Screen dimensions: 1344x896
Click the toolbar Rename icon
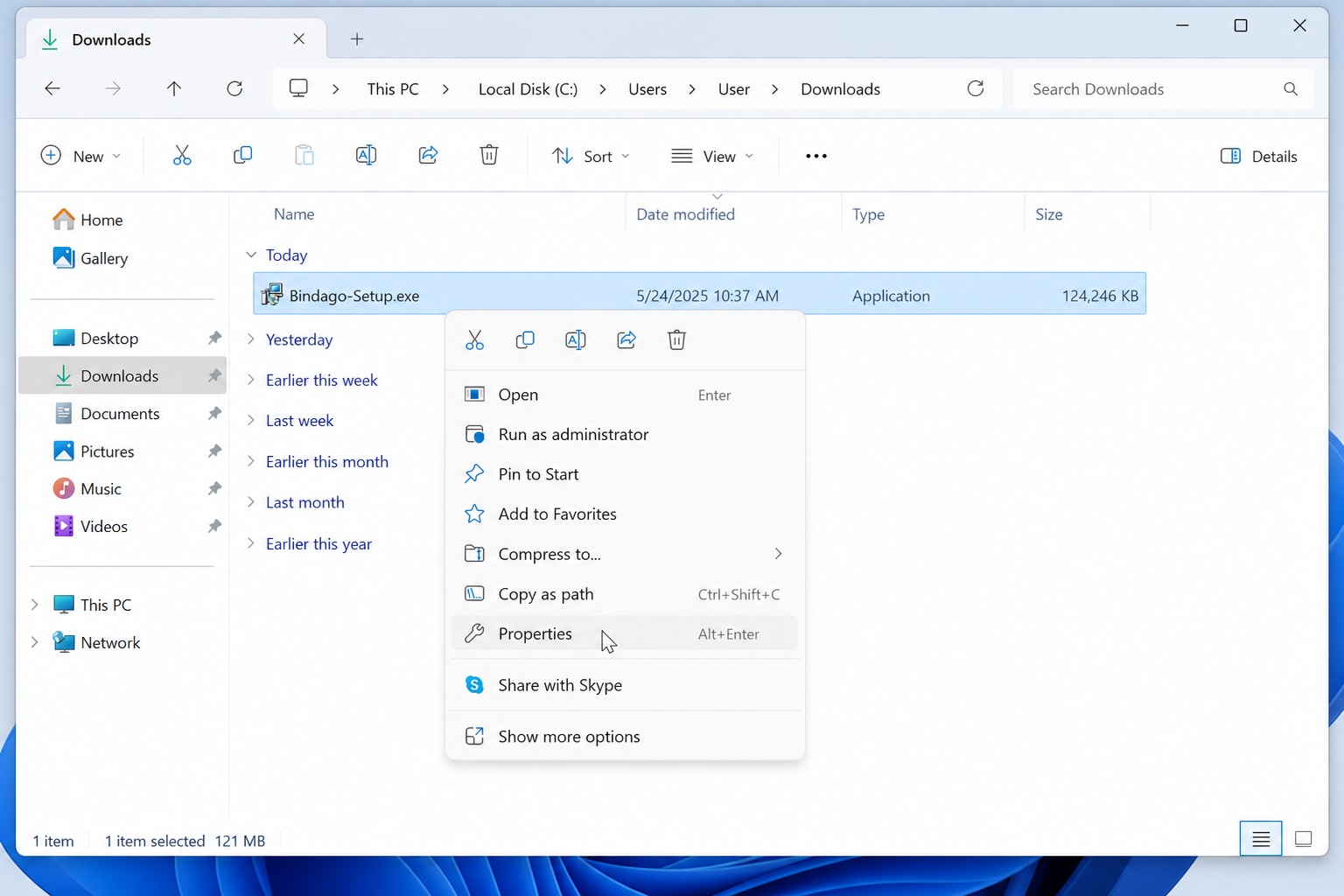pyautogui.click(x=366, y=156)
